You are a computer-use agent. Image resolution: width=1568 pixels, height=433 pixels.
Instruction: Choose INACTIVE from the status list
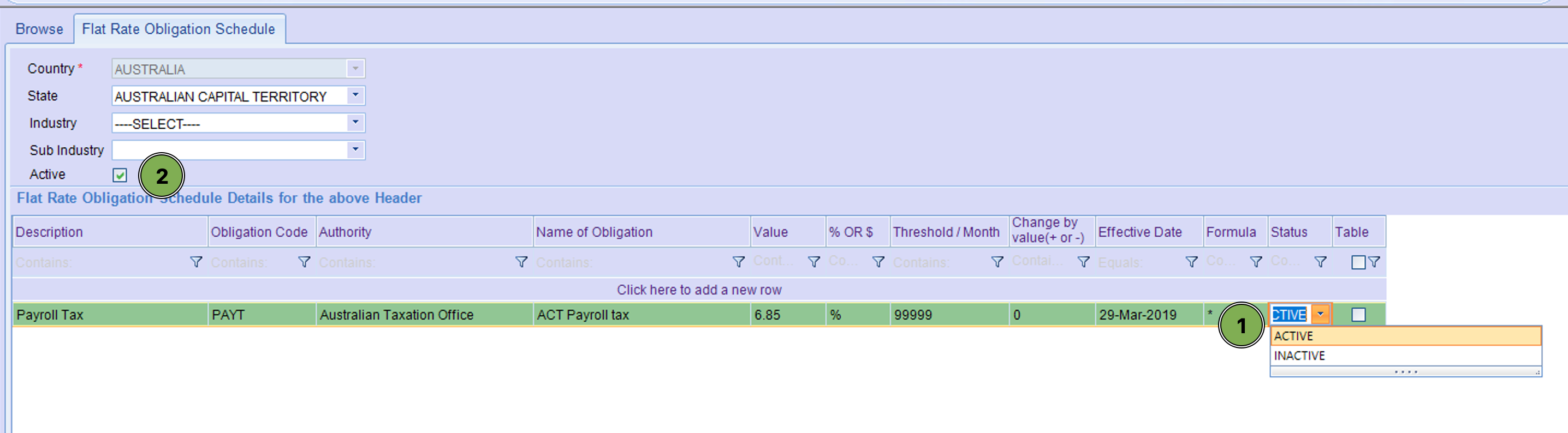tap(1299, 356)
